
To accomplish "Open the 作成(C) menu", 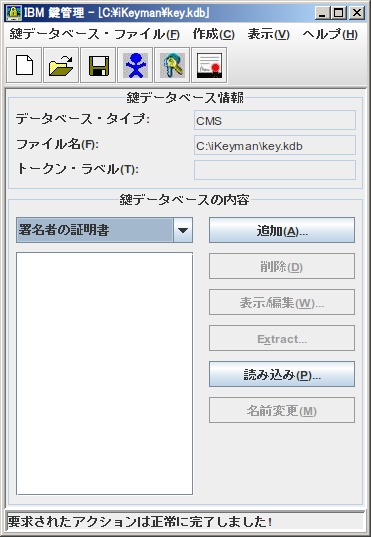I will click(213, 34).
